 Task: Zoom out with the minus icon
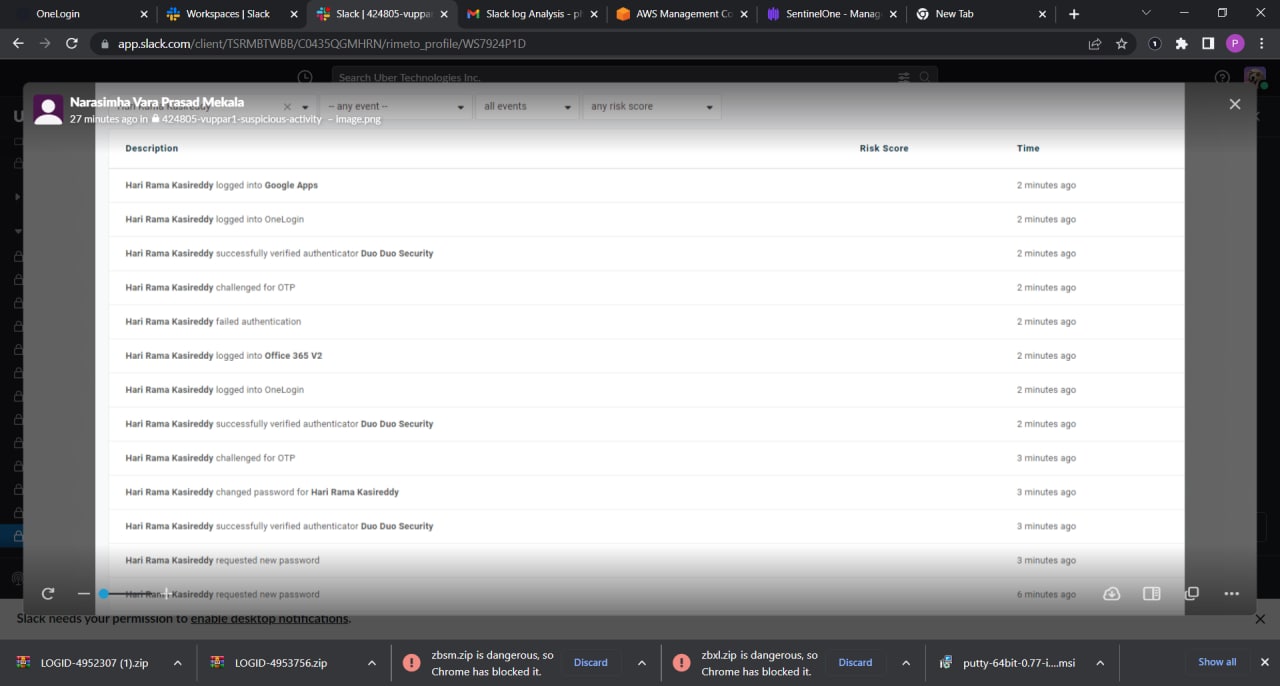tap(84, 593)
